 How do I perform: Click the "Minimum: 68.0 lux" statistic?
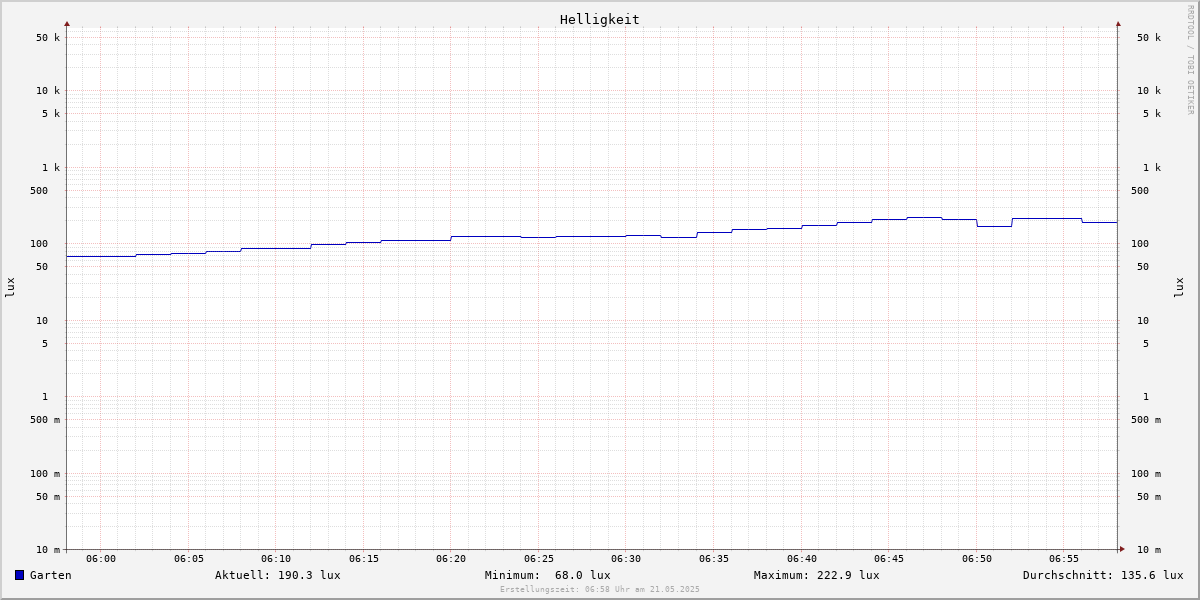[x=548, y=575]
